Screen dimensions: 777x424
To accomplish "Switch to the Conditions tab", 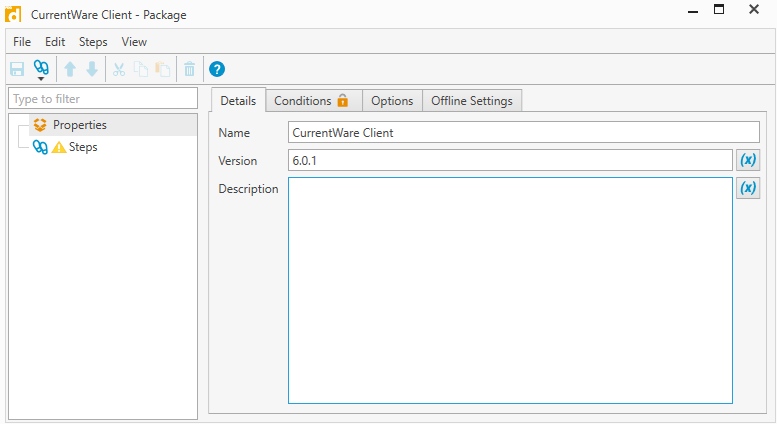I will click(x=312, y=101).
